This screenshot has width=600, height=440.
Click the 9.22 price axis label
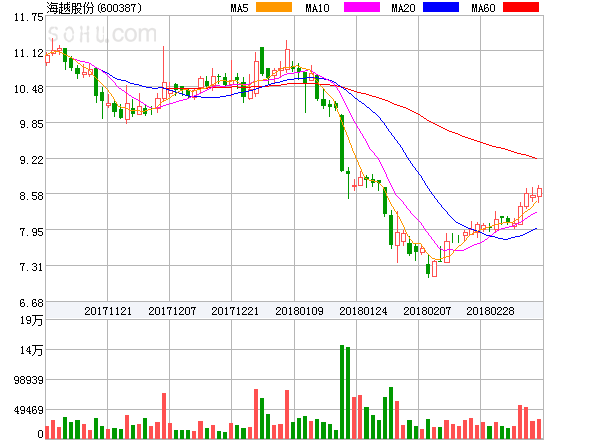click(31, 160)
